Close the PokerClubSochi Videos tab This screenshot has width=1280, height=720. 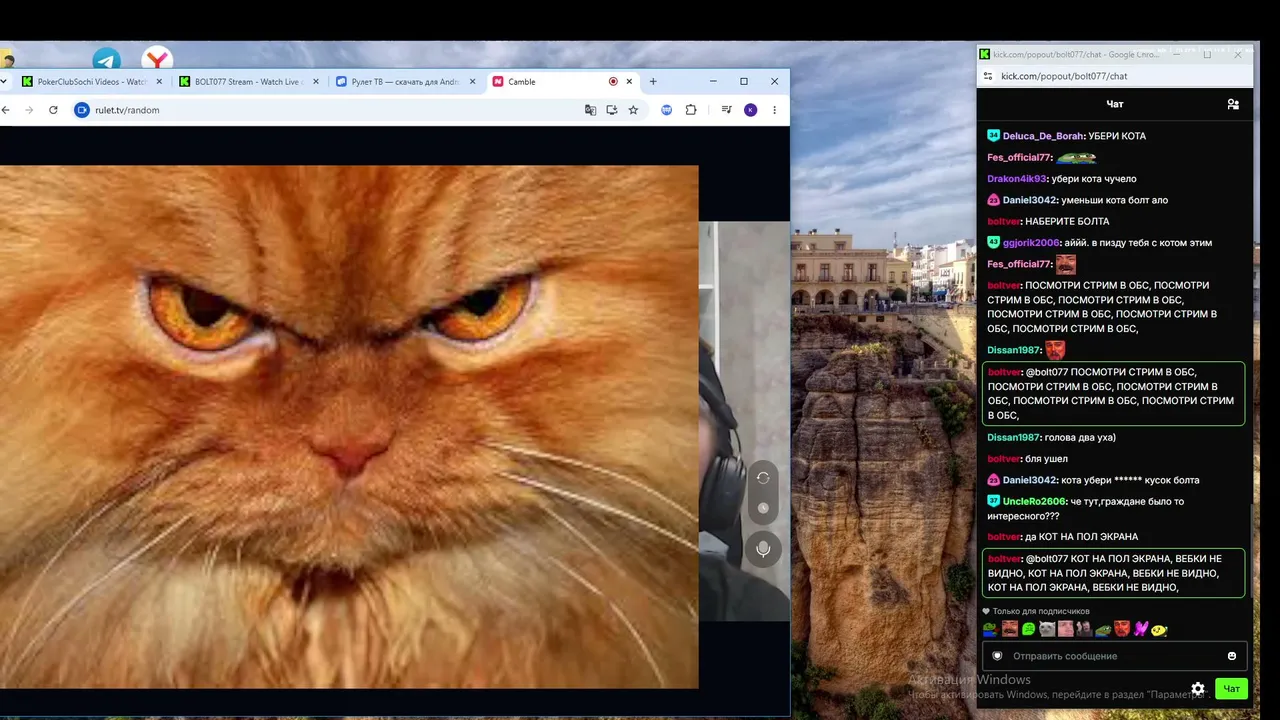click(159, 82)
